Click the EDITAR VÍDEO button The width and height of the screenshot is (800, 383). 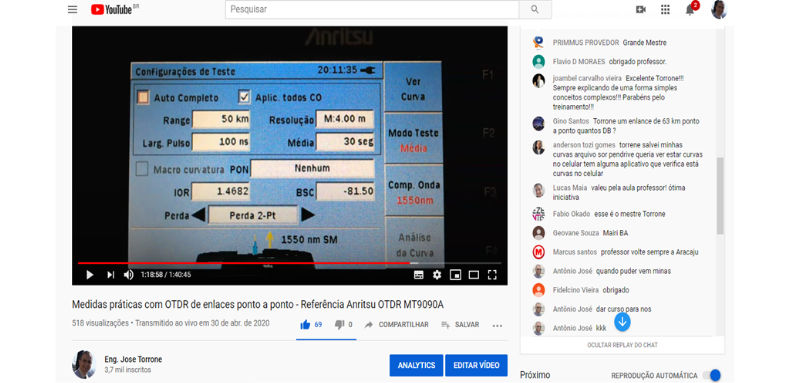point(476,365)
